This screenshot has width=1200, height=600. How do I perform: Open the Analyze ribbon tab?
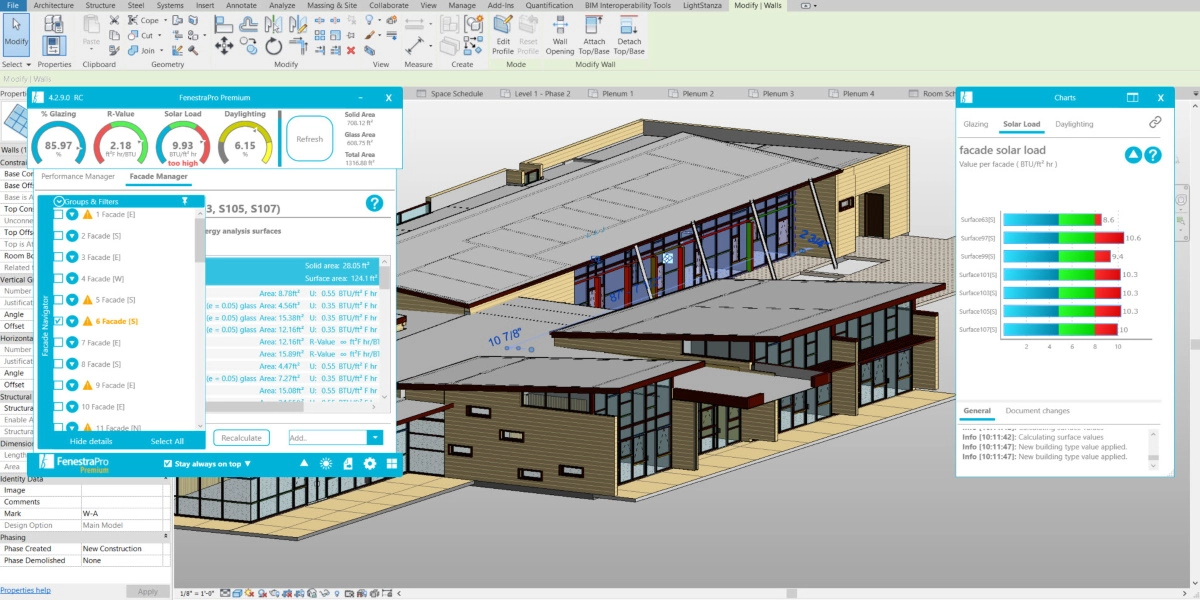tap(281, 5)
